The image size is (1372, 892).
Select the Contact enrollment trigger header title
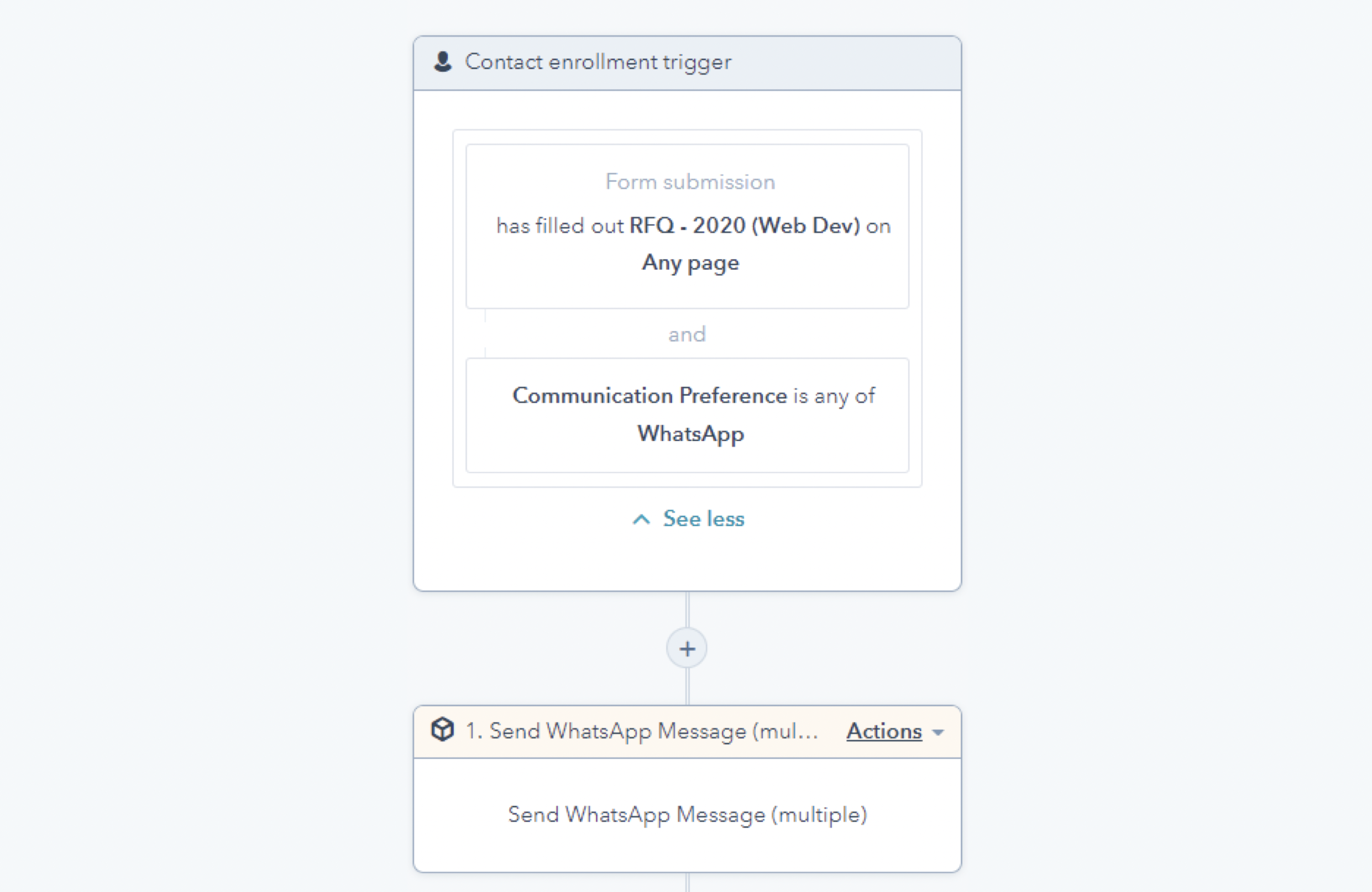click(x=598, y=62)
